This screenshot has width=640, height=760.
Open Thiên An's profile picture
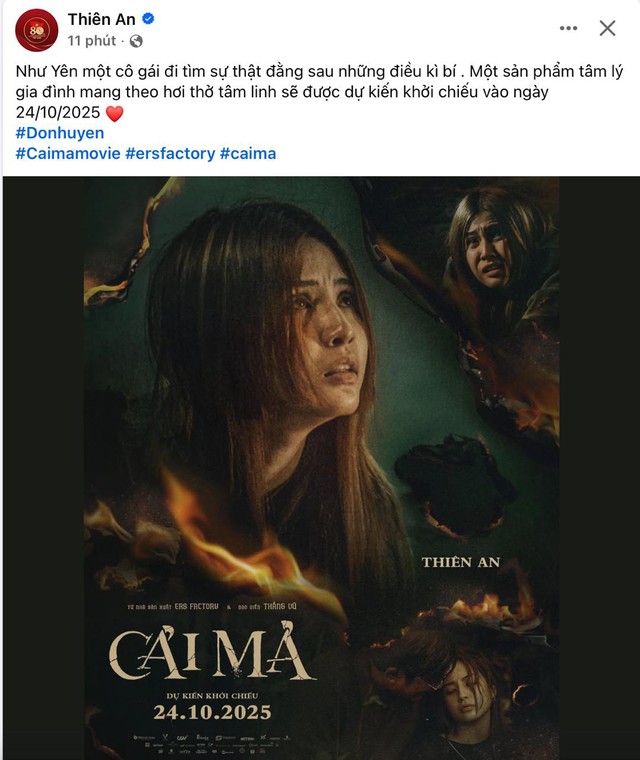click(x=36, y=30)
